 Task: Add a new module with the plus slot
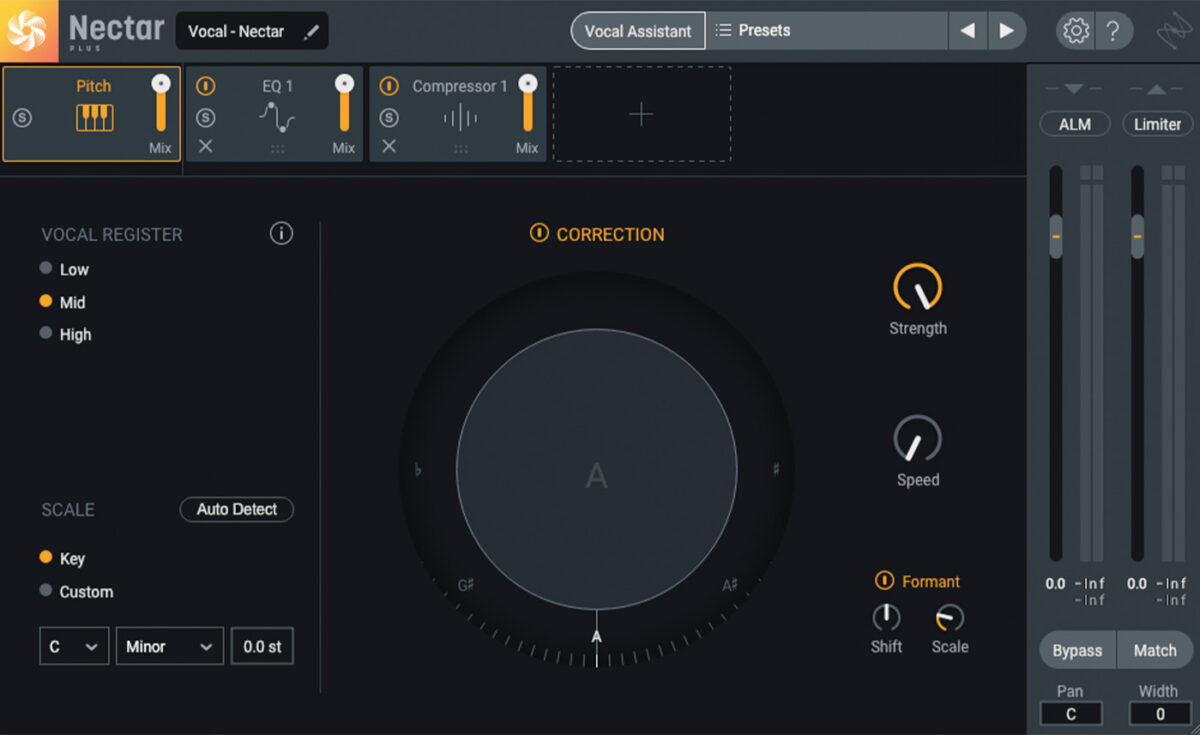pyautogui.click(x=642, y=114)
